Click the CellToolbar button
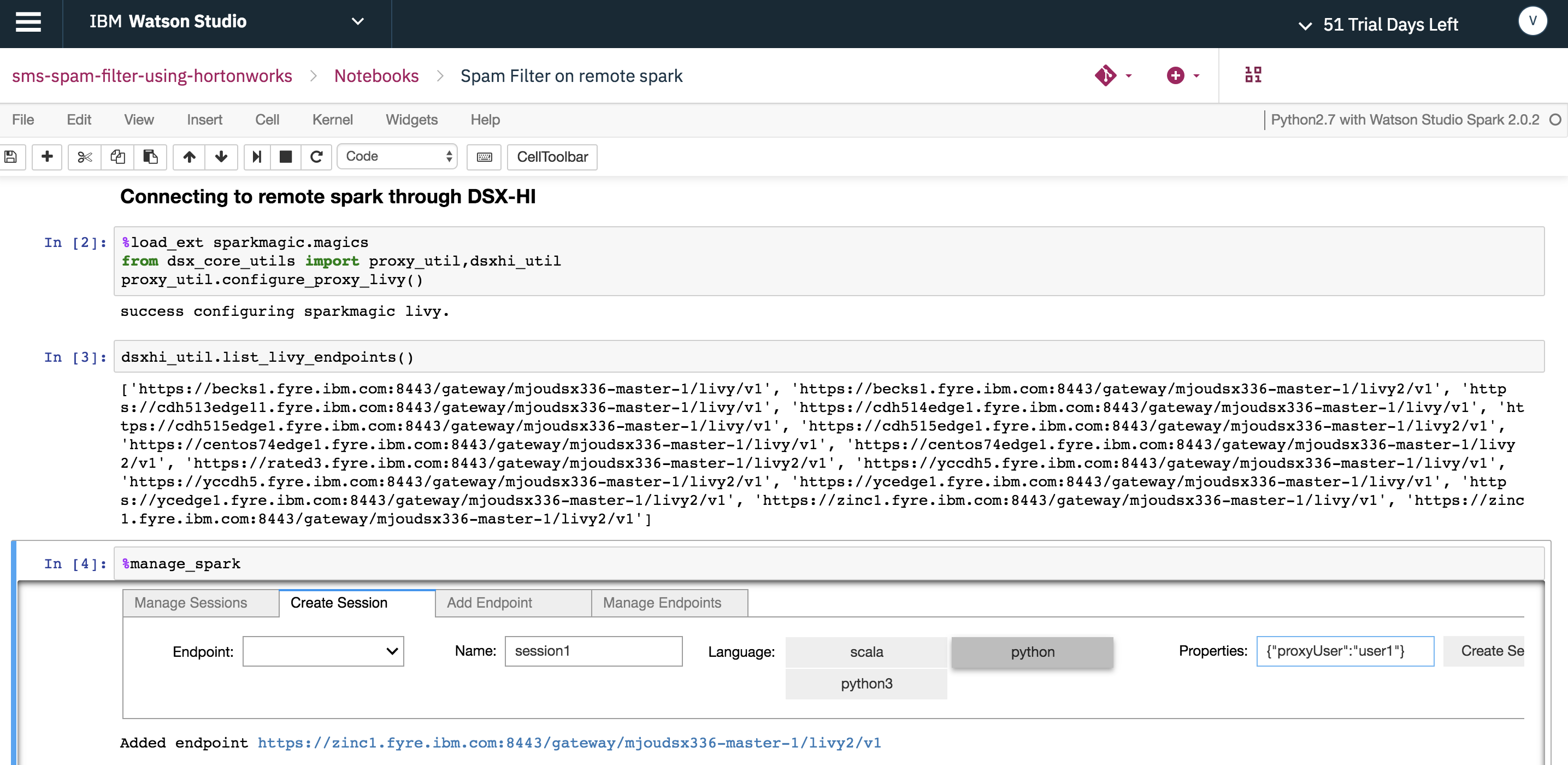The height and width of the screenshot is (765, 1568). (x=552, y=157)
